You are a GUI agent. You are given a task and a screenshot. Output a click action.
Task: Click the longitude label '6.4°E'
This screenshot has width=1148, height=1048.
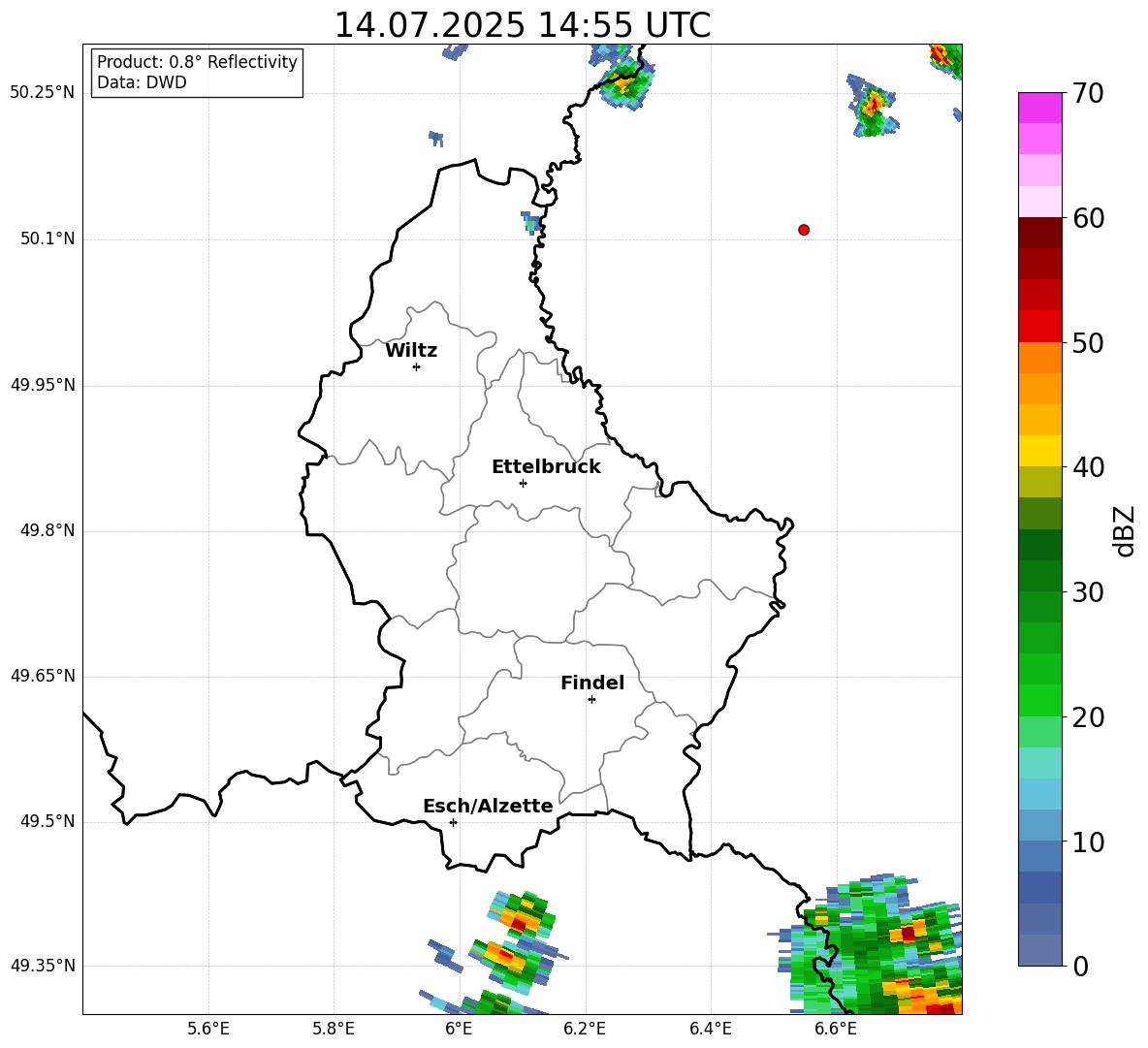coord(710,1029)
